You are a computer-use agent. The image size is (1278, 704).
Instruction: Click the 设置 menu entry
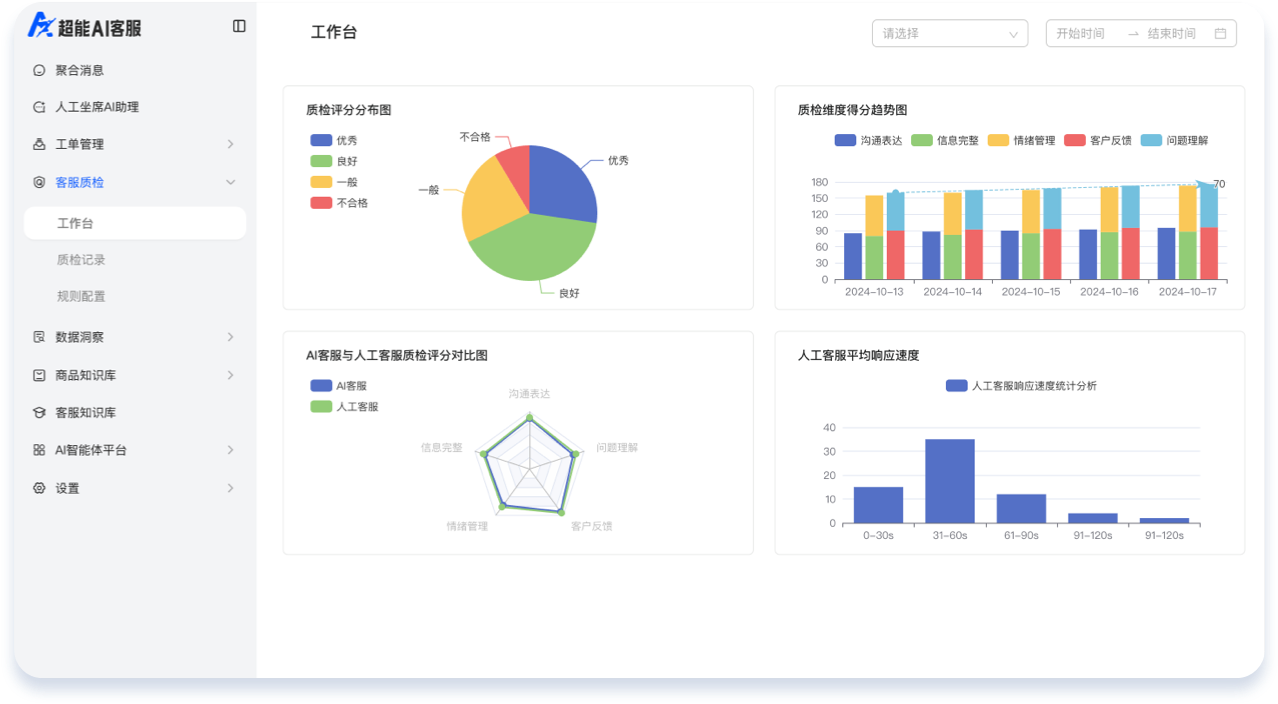pos(67,488)
